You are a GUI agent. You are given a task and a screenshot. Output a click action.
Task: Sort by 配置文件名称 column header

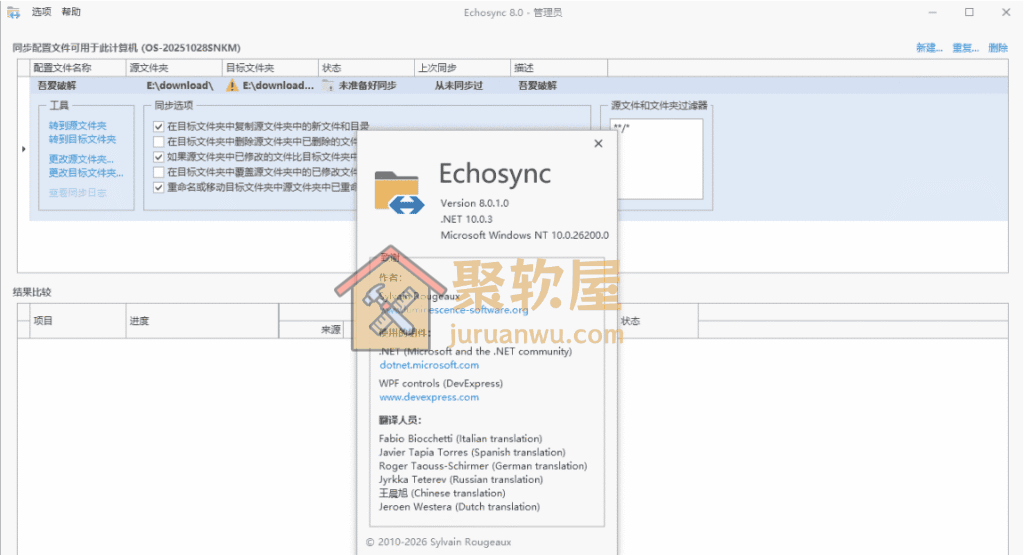[78, 68]
